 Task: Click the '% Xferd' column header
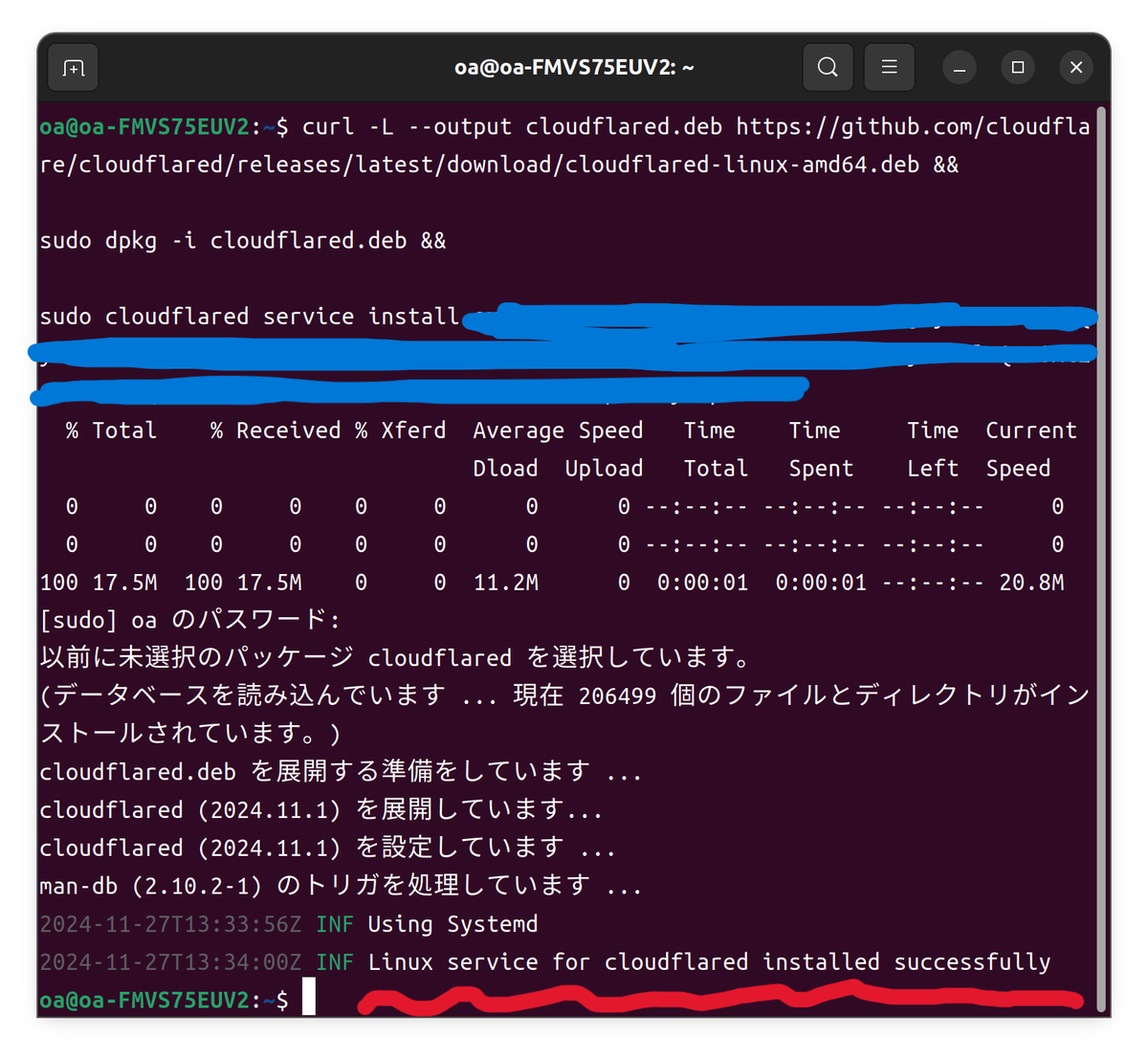401,430
